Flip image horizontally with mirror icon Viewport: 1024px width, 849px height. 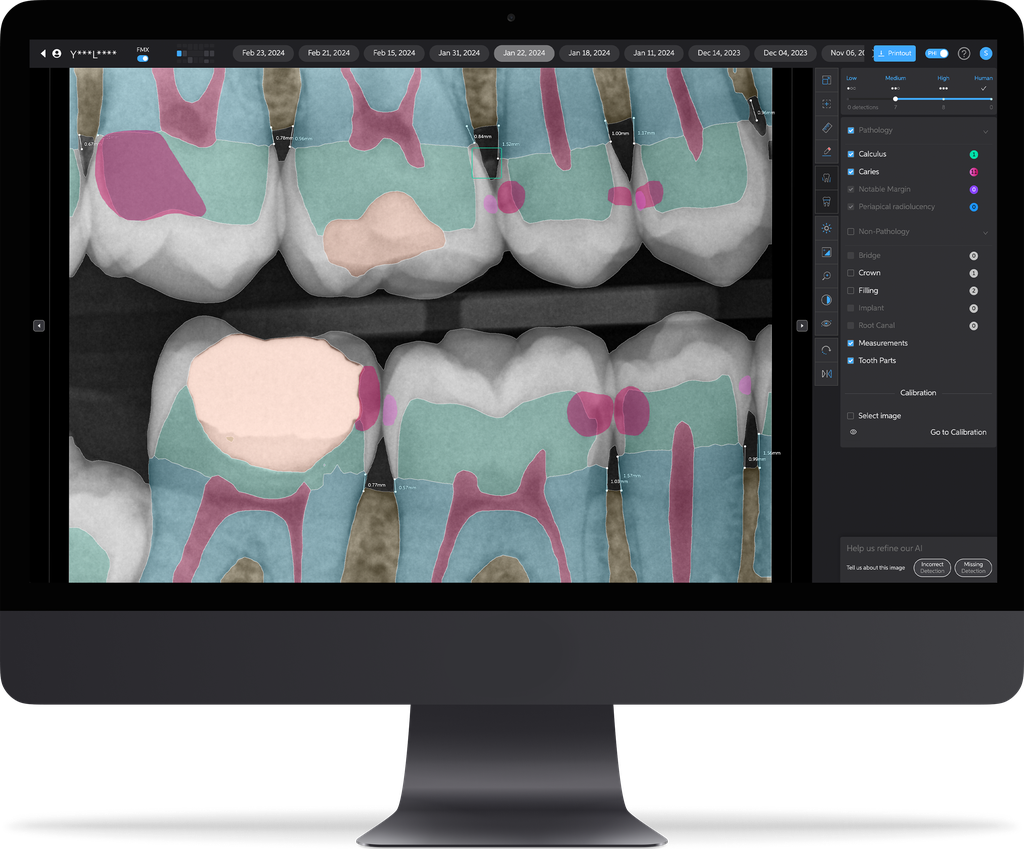826,374
